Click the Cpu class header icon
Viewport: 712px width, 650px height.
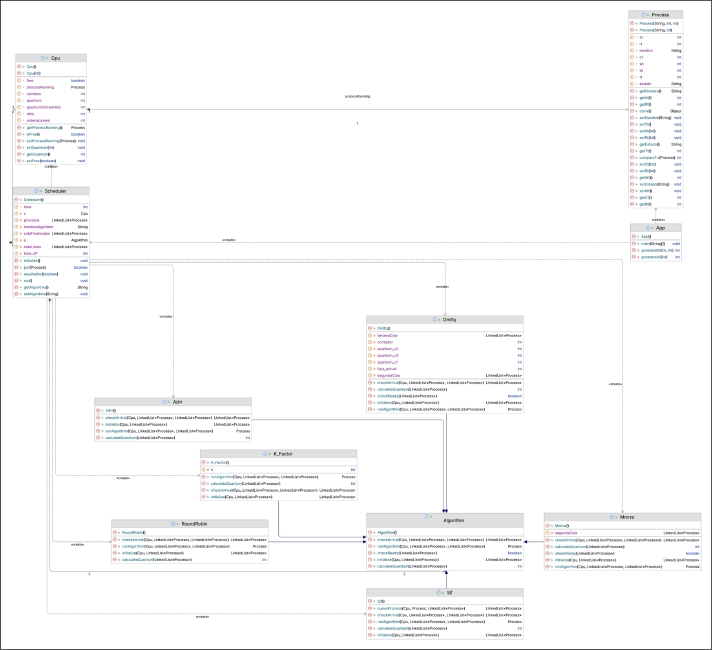[x=41, y=58]
